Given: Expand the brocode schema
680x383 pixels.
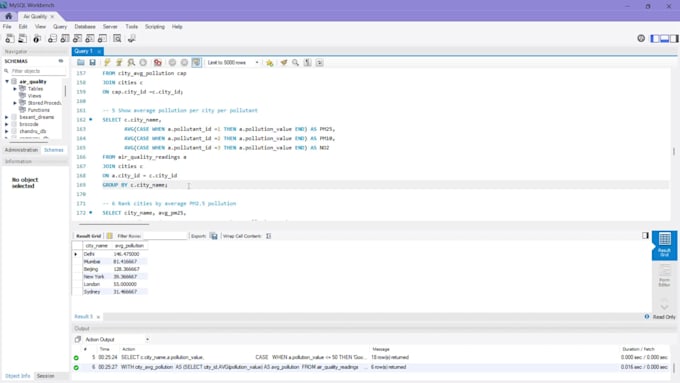Looking at the screenshot, I should click(x=7, y=124).
